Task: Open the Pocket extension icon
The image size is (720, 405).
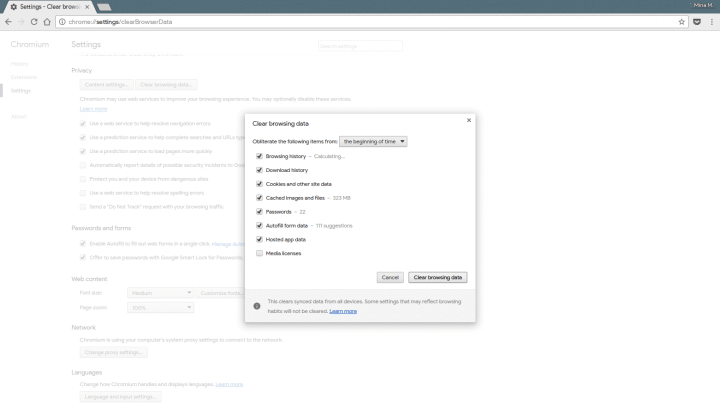Action: pos(697,22)
